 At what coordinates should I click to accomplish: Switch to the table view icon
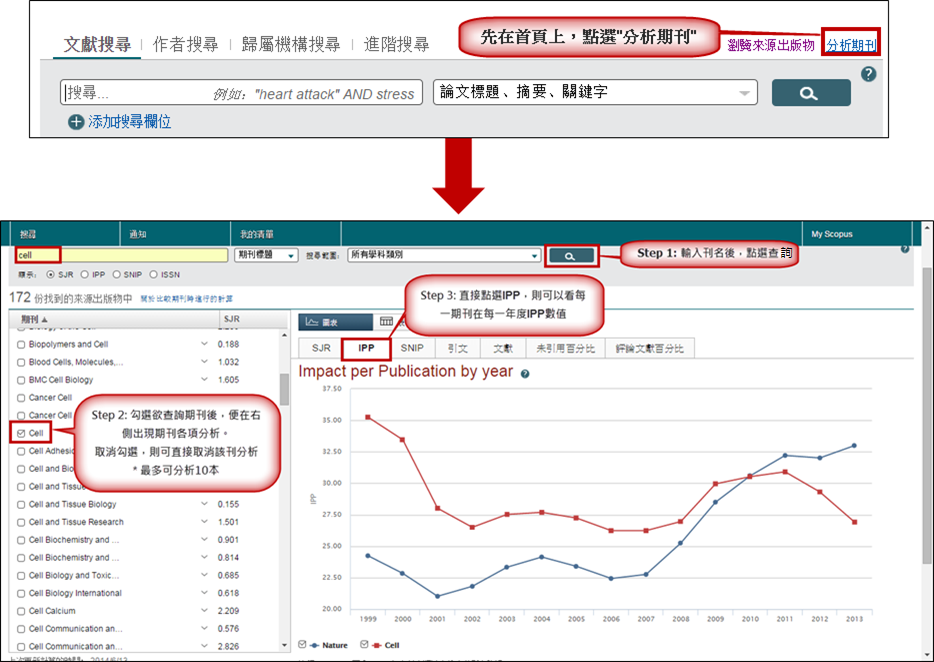387,322
